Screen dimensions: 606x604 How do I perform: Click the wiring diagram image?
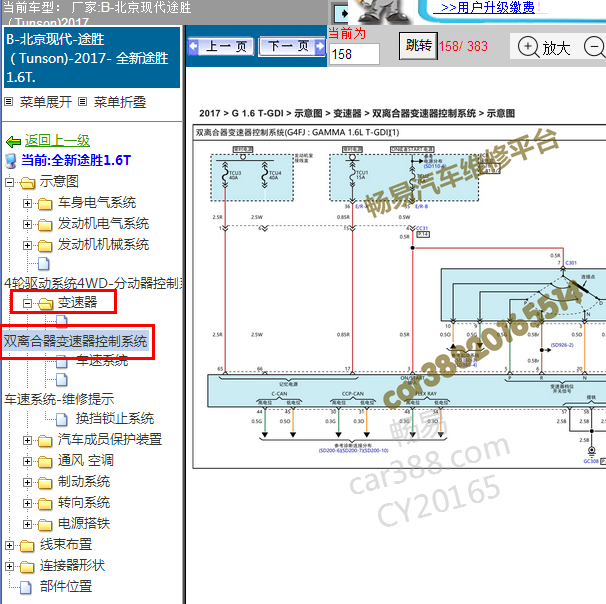click(x=399, y=297)
